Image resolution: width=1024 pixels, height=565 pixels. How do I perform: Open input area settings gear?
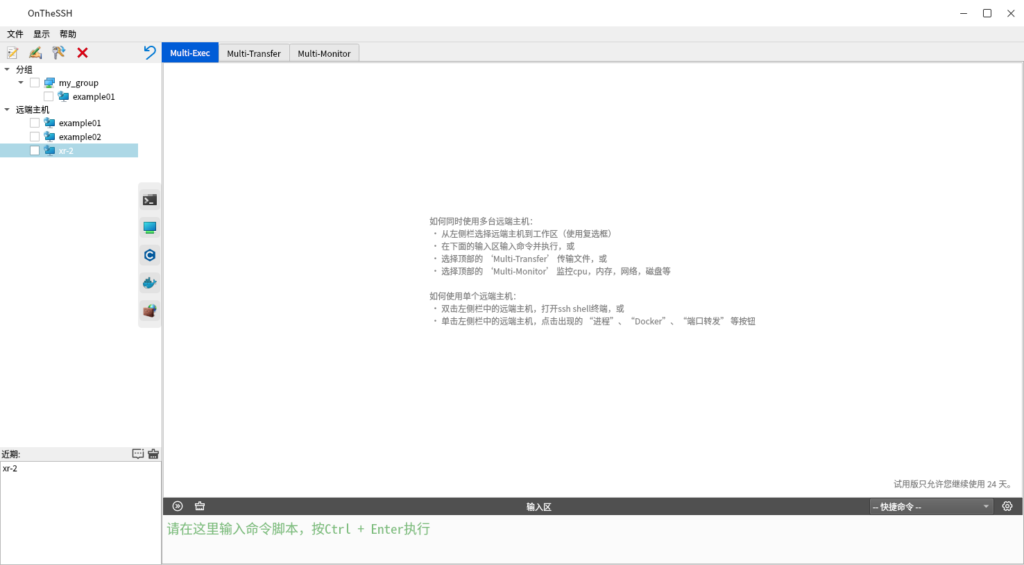[1007, 506]
